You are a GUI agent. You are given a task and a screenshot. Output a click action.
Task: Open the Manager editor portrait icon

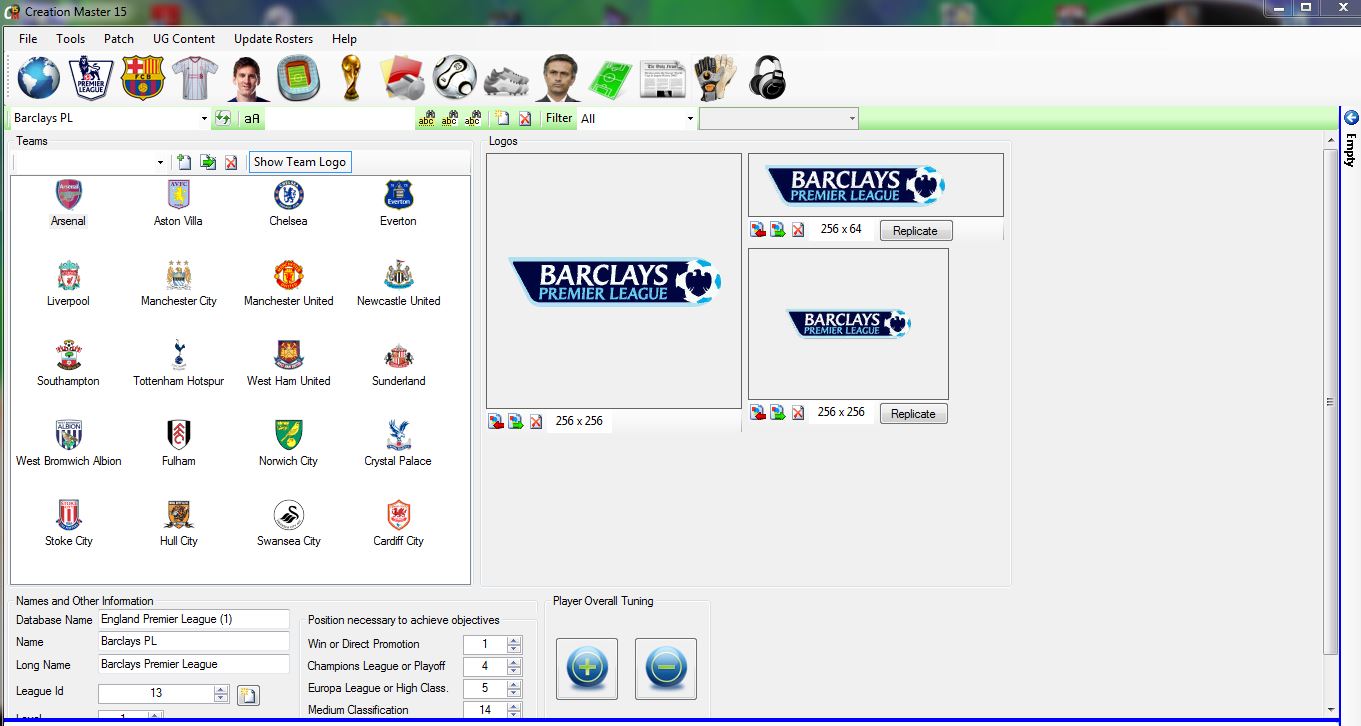click(558, 78)
